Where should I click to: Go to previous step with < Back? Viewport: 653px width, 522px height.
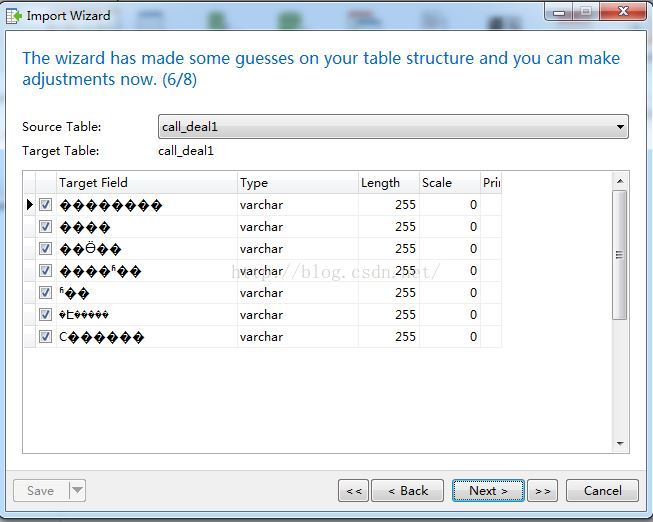click(x=408, y=491)
